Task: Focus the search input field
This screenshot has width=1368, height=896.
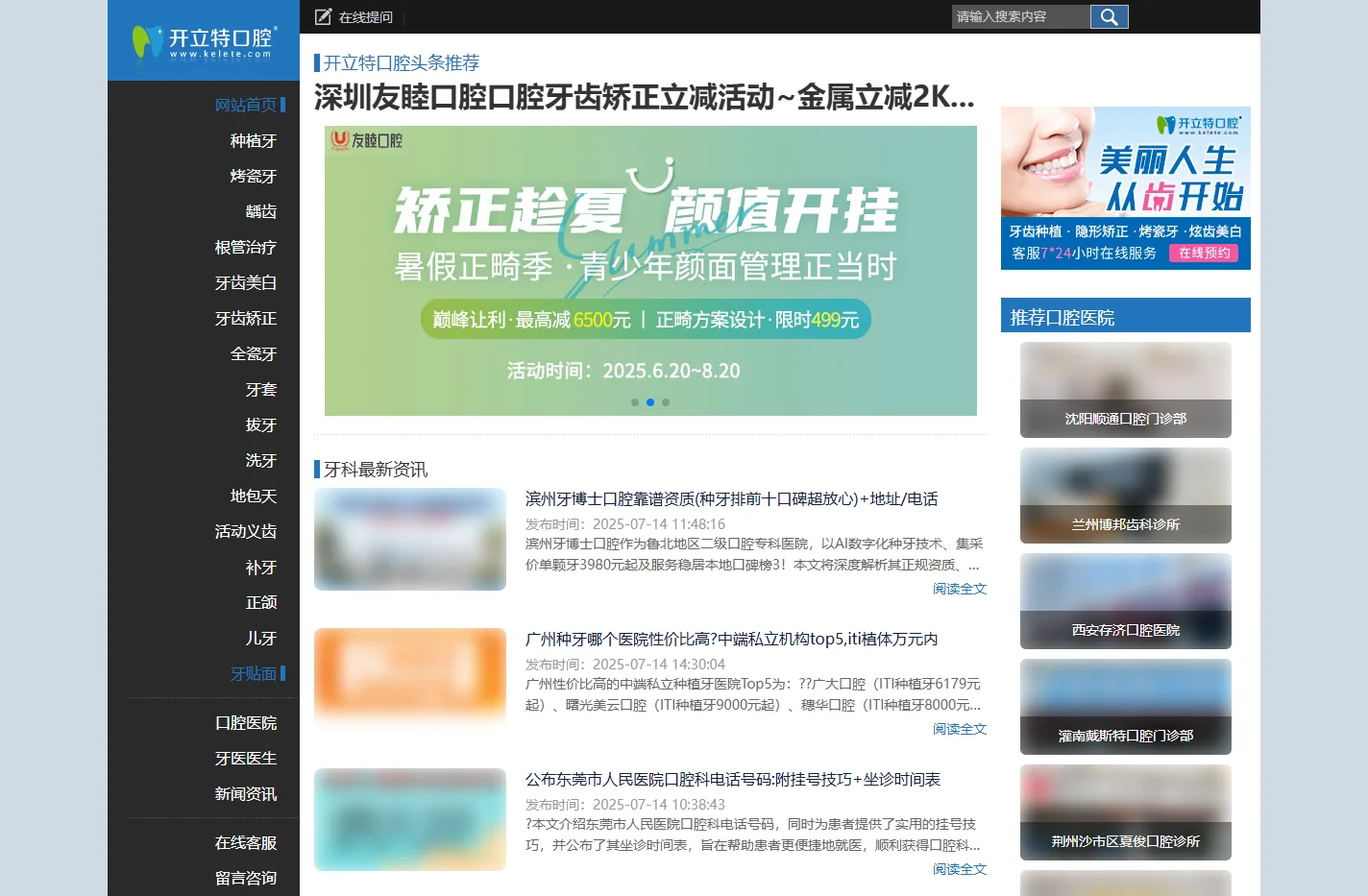Action: pyautogui.click(x=1021, y=16)
